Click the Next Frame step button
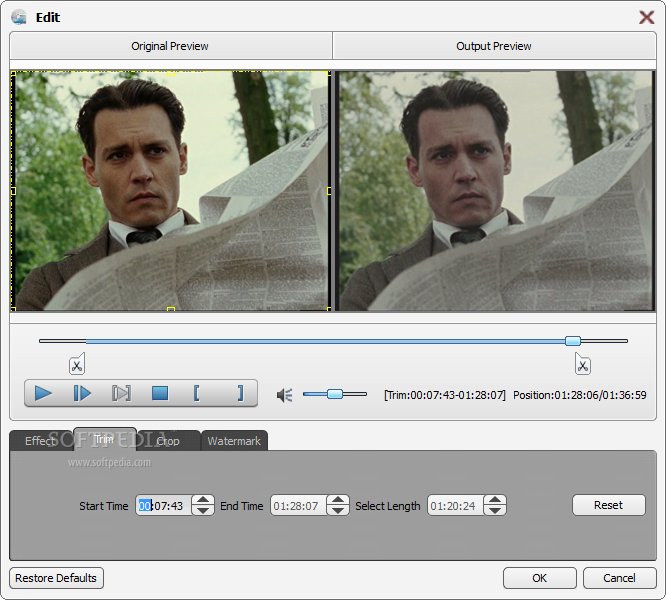Viewport: 666px width, 600px height. click(82, 393)
